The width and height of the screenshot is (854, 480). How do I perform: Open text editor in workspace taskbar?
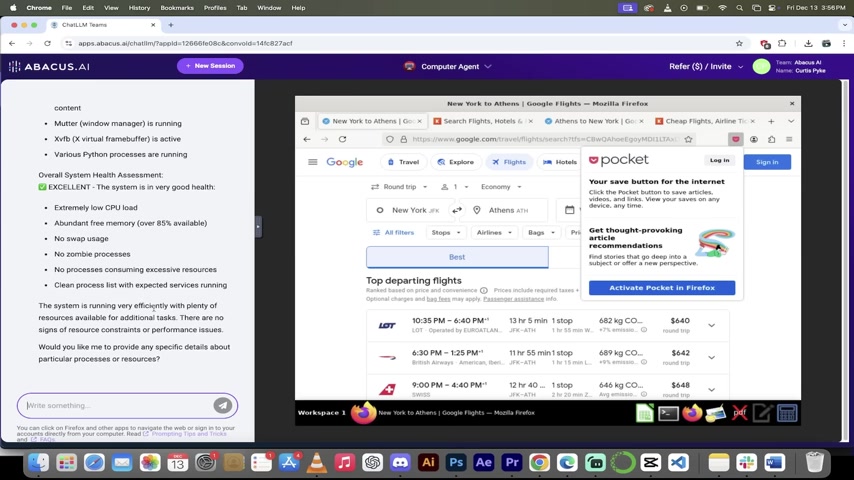tap(762, 413)
